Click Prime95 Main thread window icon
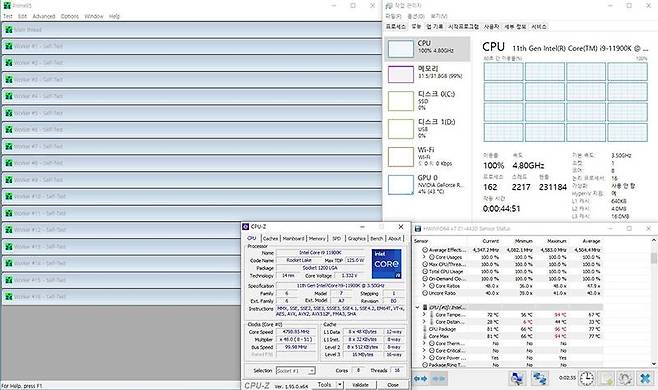The width and height of the screenshot is (658, 390). (x=8, y=30)
